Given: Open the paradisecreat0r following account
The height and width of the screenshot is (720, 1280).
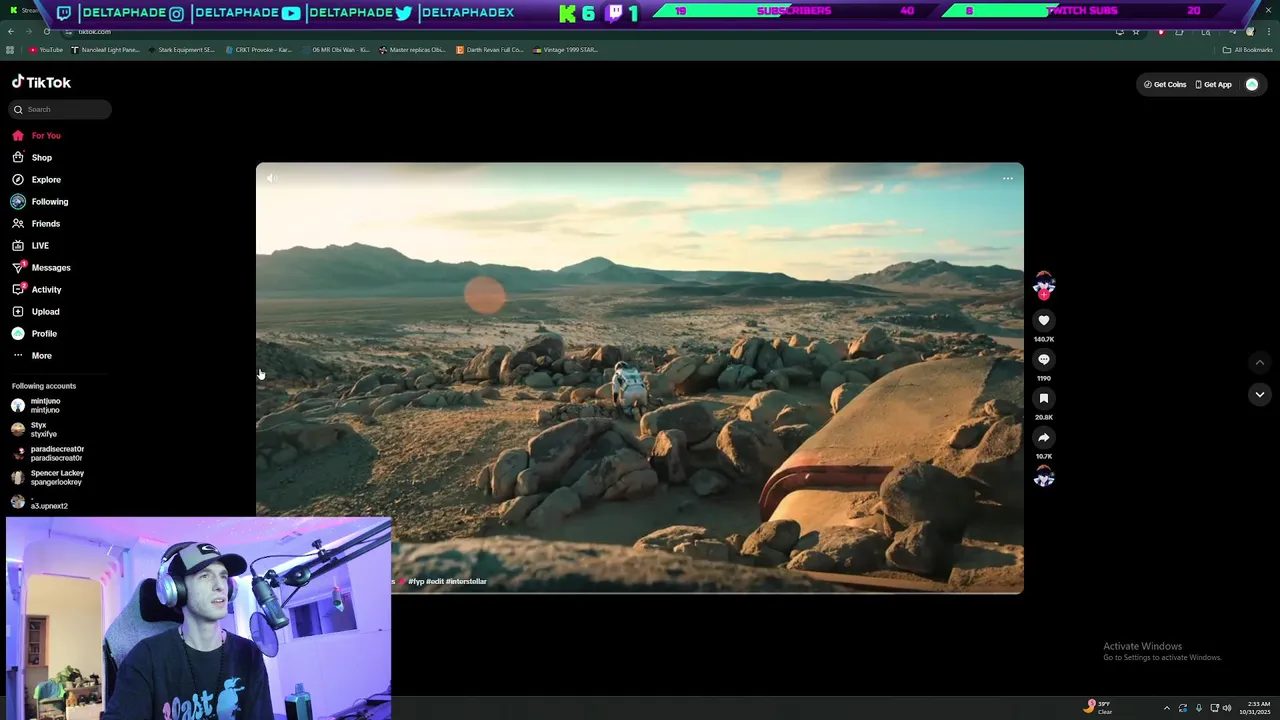Looking at the screenshot, I should point(48,453).
